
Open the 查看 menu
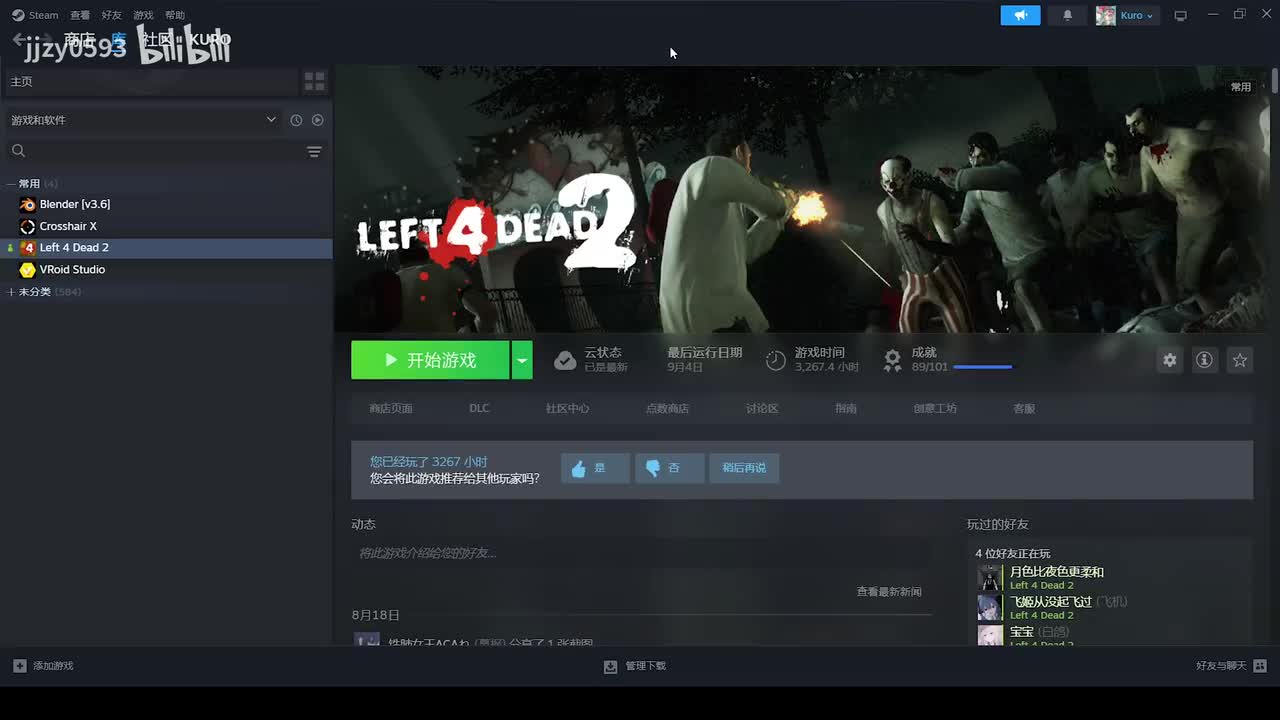coord(80,15)
